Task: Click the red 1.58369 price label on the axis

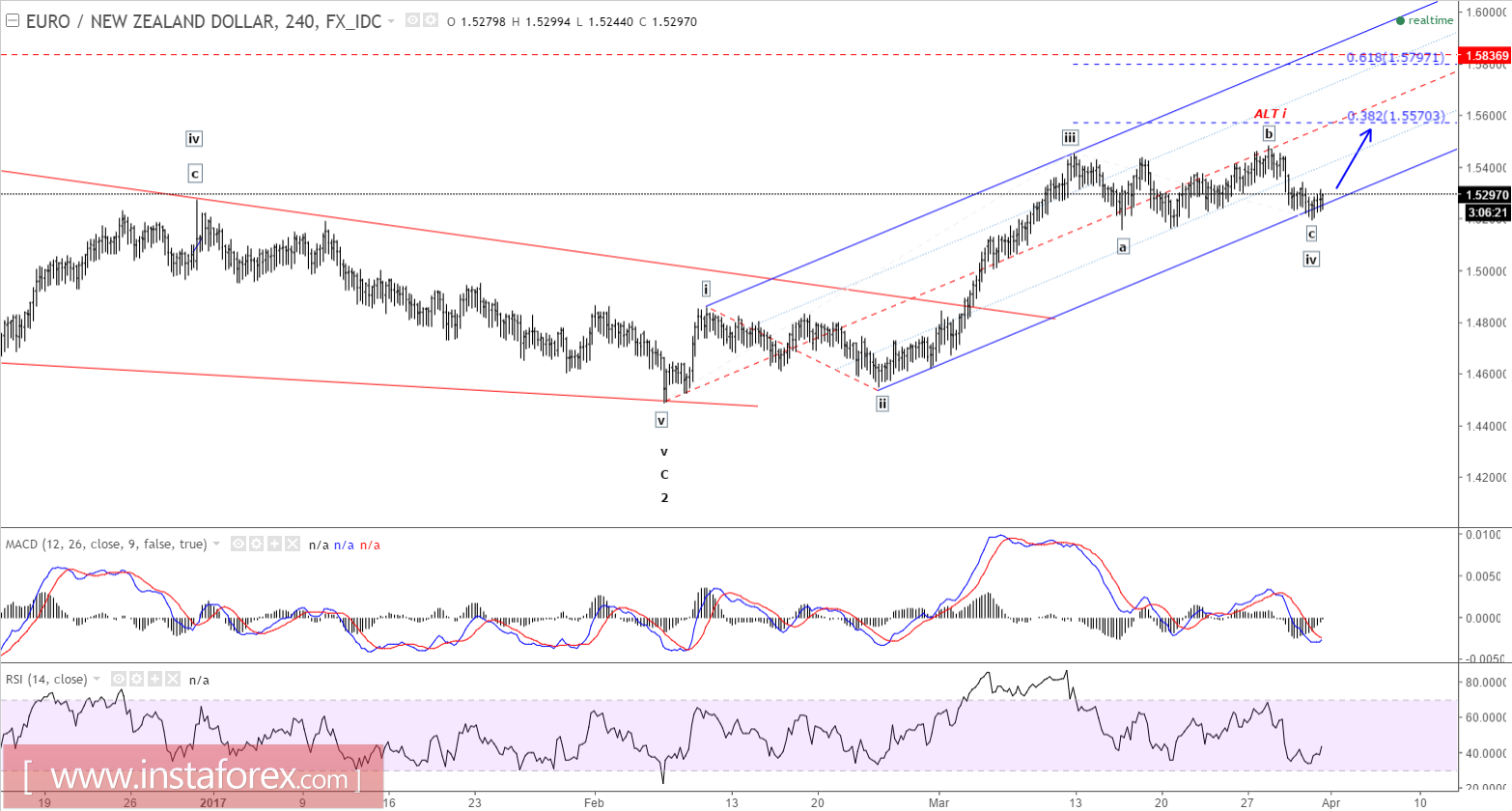Action: point(1487,56)
